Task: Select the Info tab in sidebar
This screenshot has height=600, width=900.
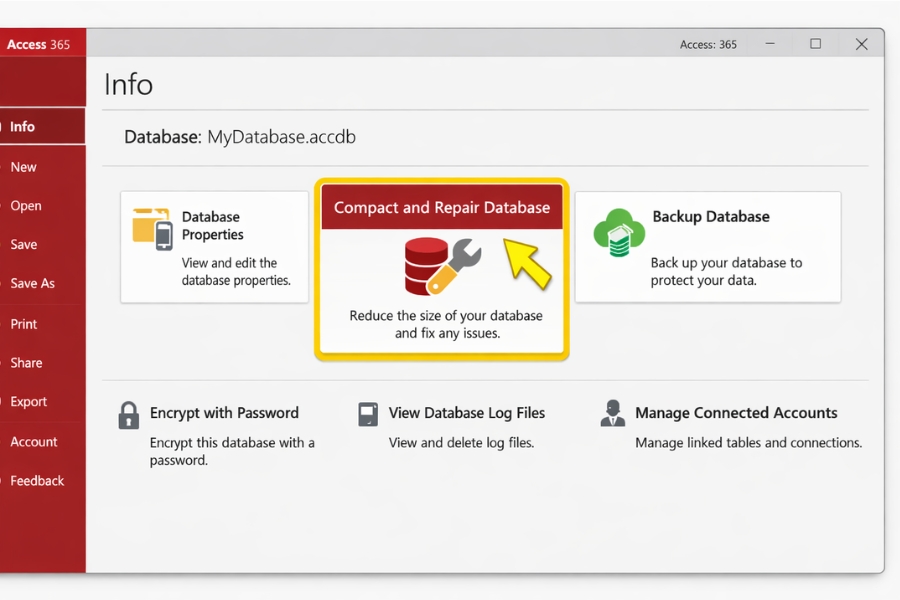Action: (23, 127)
